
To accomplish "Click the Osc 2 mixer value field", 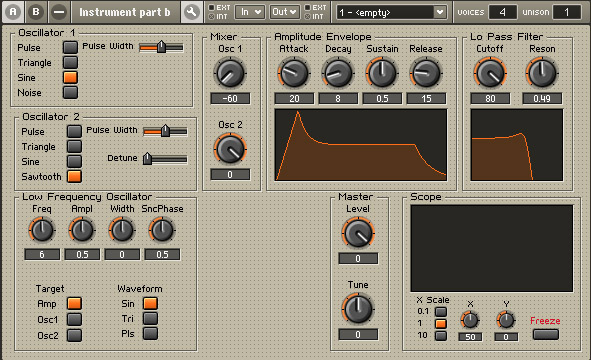I will point(230,175).
